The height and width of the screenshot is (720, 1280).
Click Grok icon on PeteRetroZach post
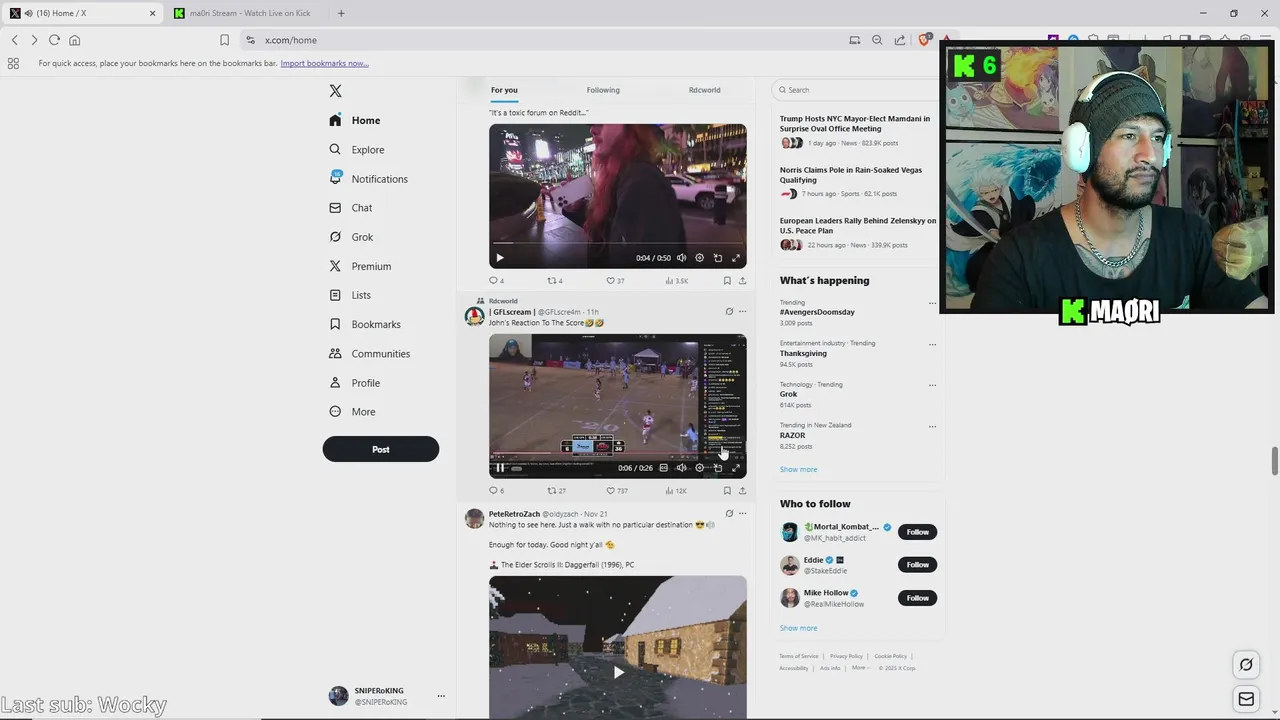[729, 514]
